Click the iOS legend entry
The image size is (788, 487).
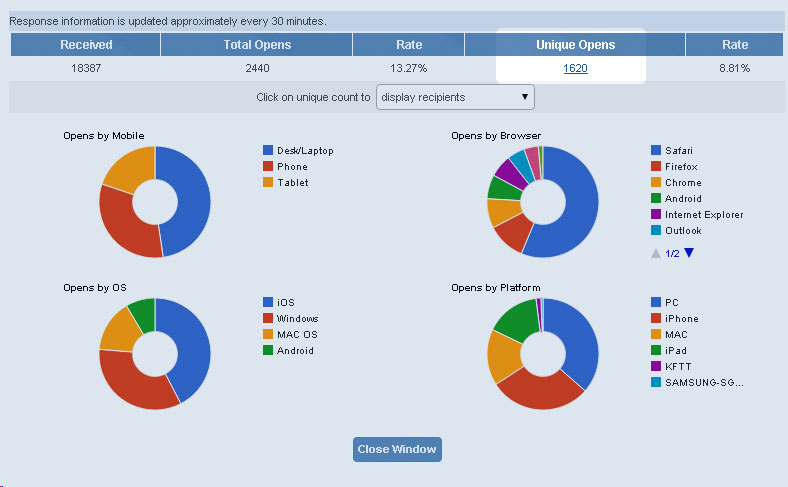(x=279, y=303)
